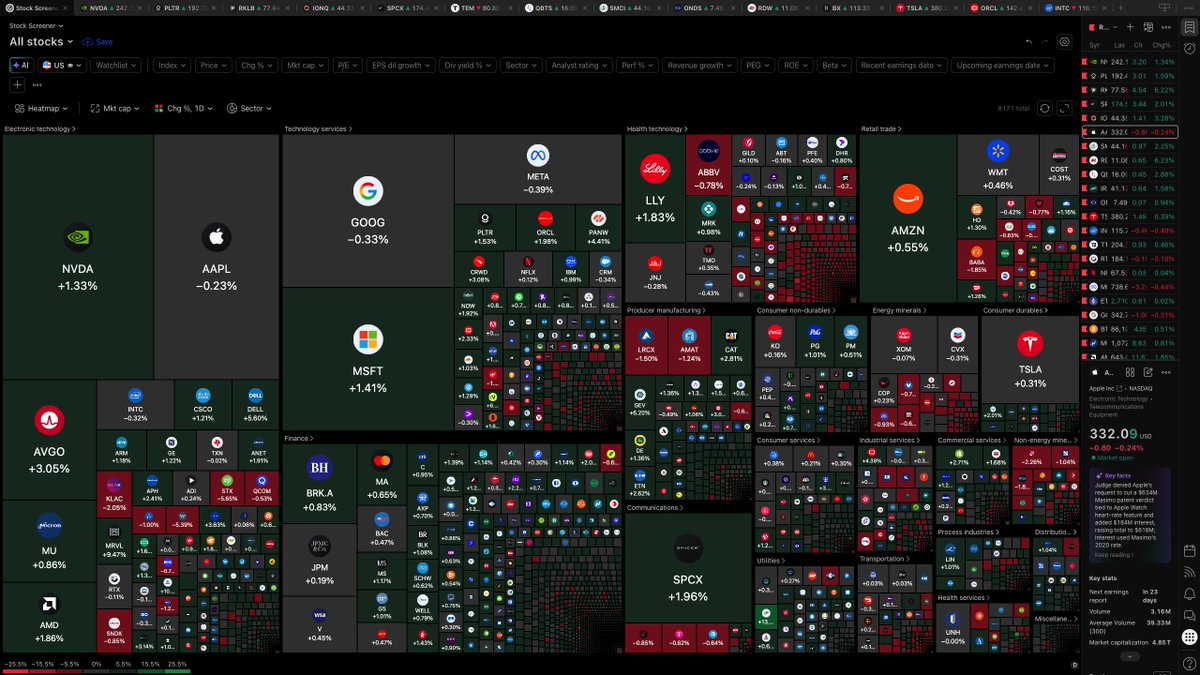Add a new filter with plus button
Viewport: 1200px width, 675px height.
17,85
